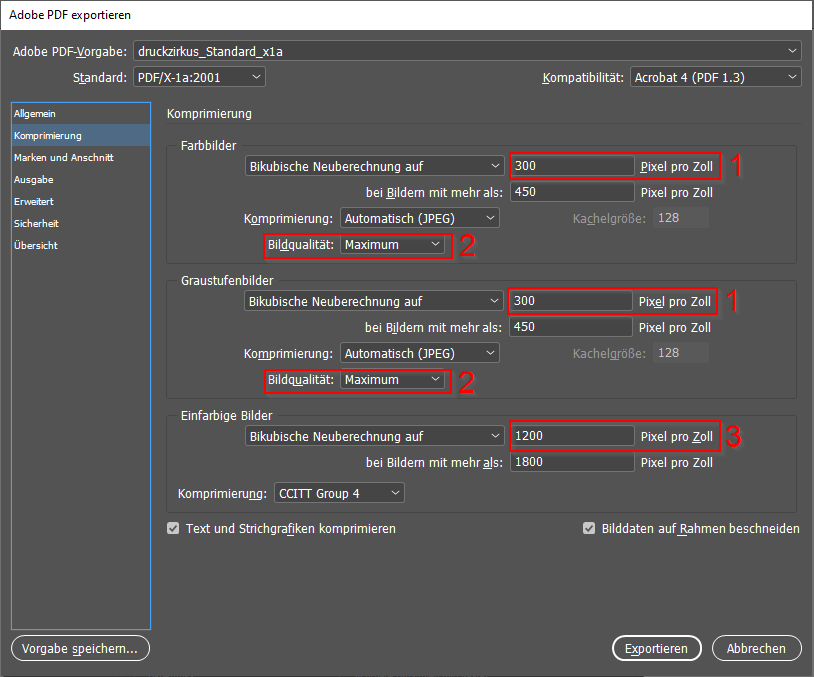Click the Exportieren button

(656, 649)
